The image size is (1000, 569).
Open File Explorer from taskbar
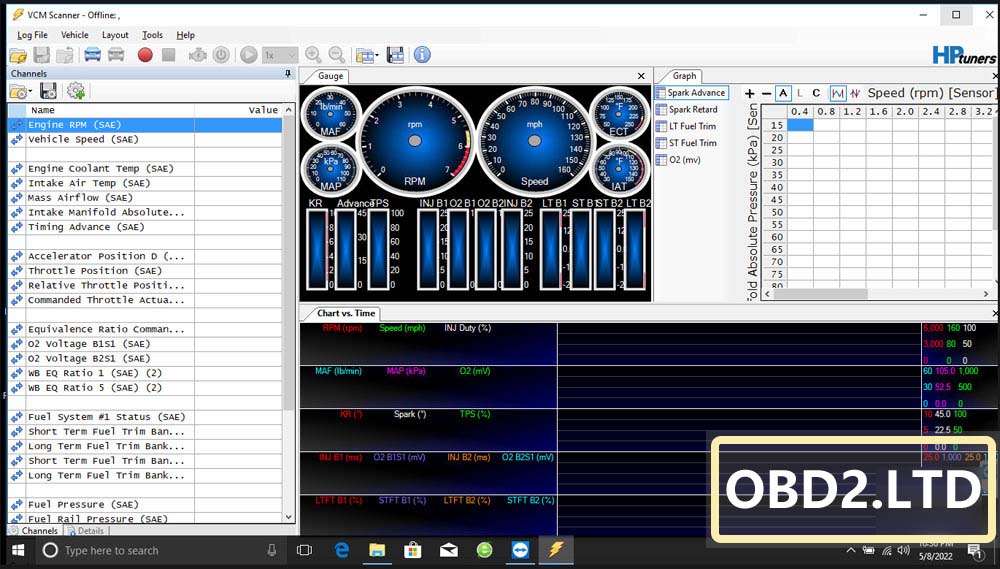[x=377, y=550]
